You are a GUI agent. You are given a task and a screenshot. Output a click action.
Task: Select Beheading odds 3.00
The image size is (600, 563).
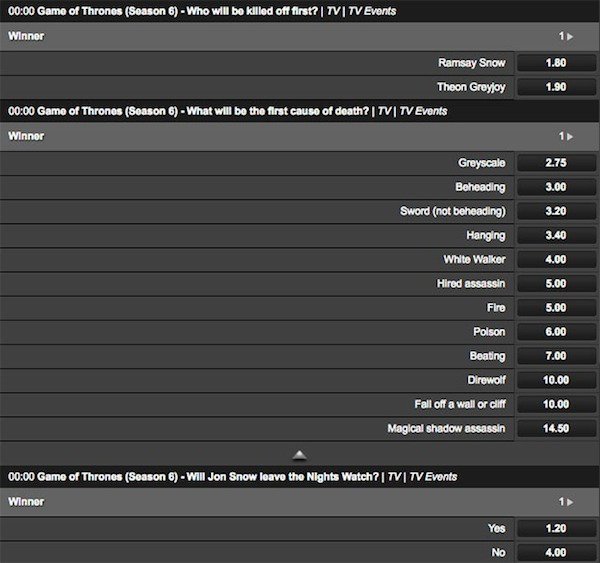(556, 187)
